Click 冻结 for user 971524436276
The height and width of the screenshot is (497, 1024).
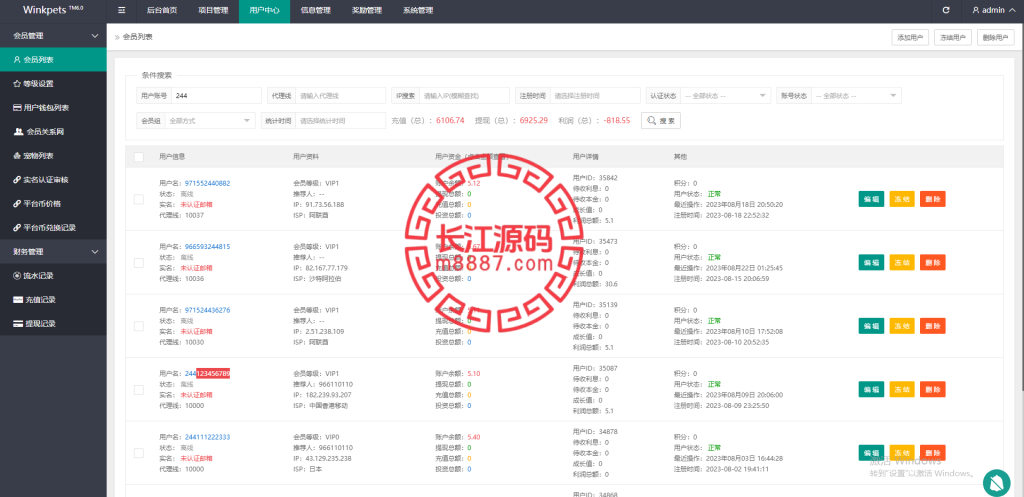point(902,326)
